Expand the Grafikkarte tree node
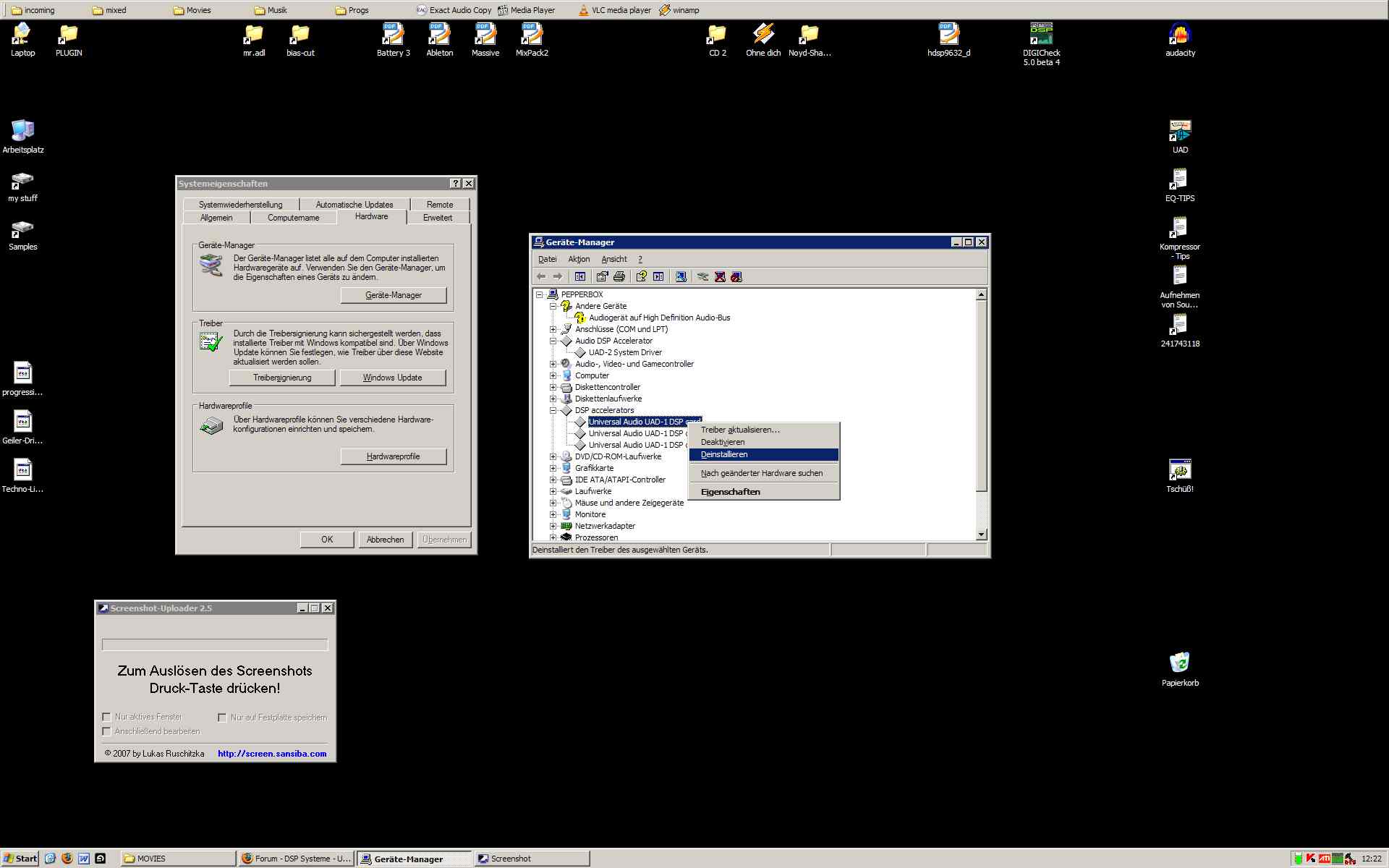The width and height of the screenshot is (1389, 868). point(553,468)
